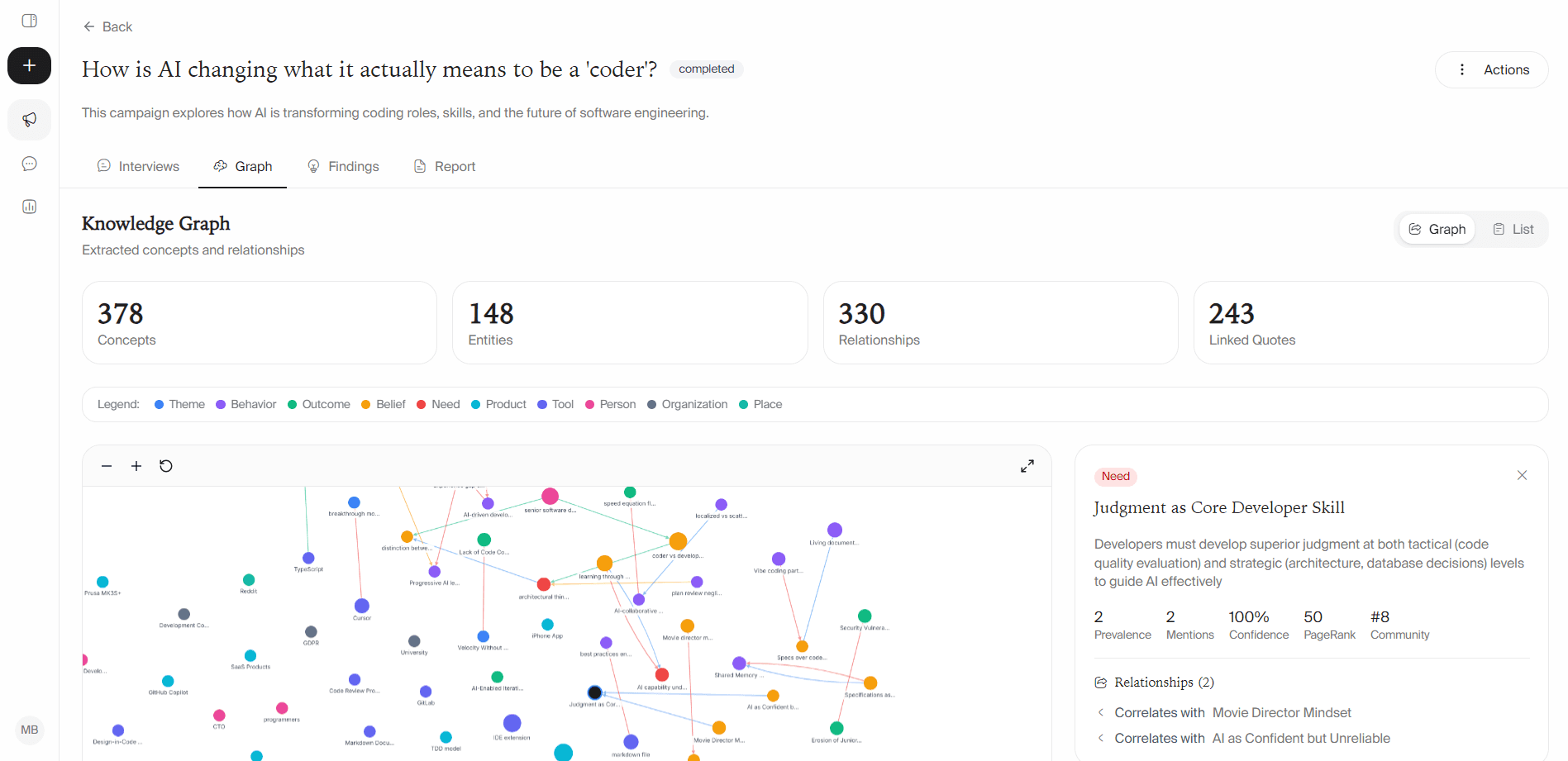
Task: Zoom out of the graph with minus icon
Action: [x=106, y=465]
